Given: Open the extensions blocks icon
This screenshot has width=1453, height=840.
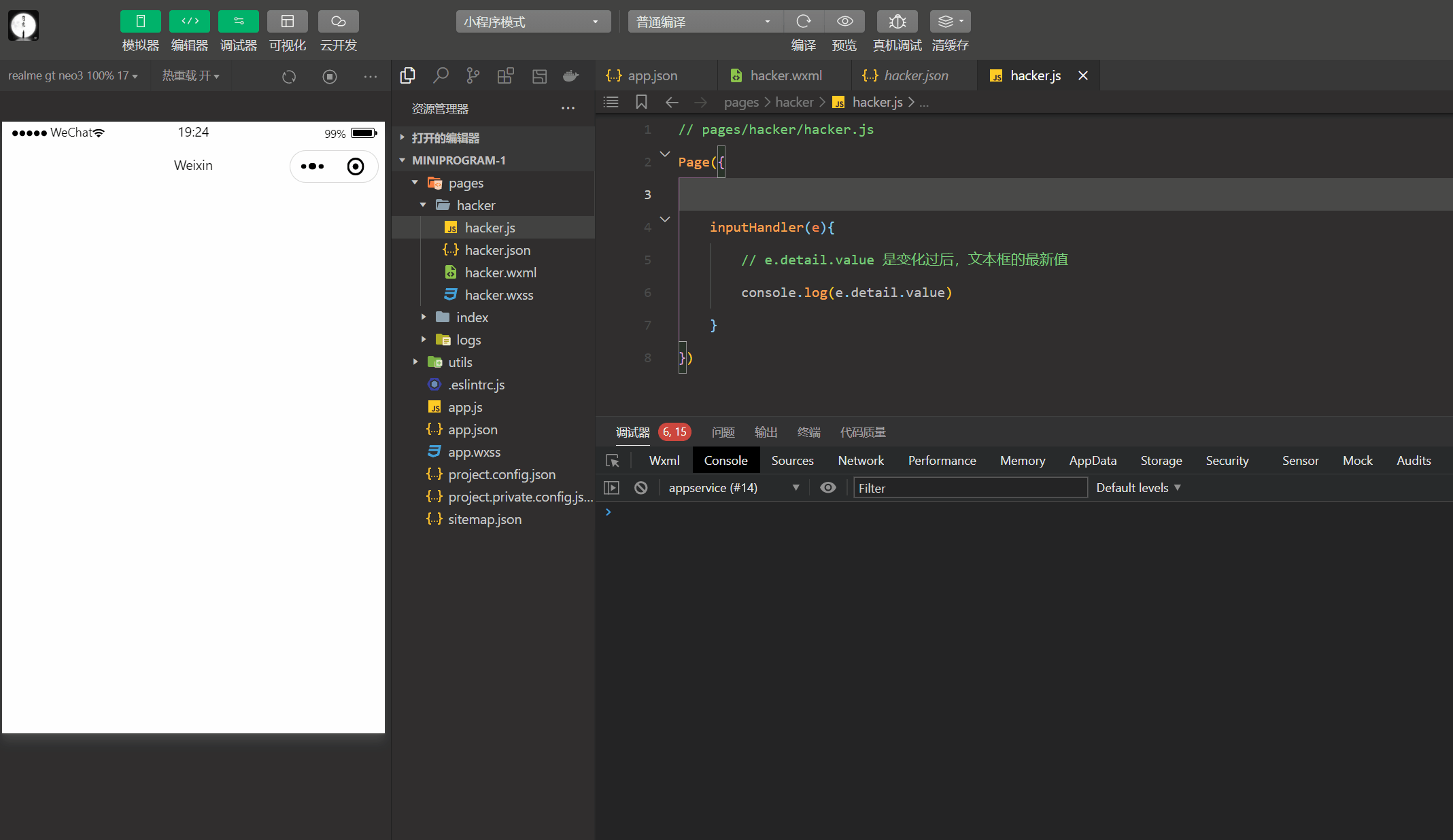Looking at the screenshot, I should pyautogui.click(x=505, y=75).
